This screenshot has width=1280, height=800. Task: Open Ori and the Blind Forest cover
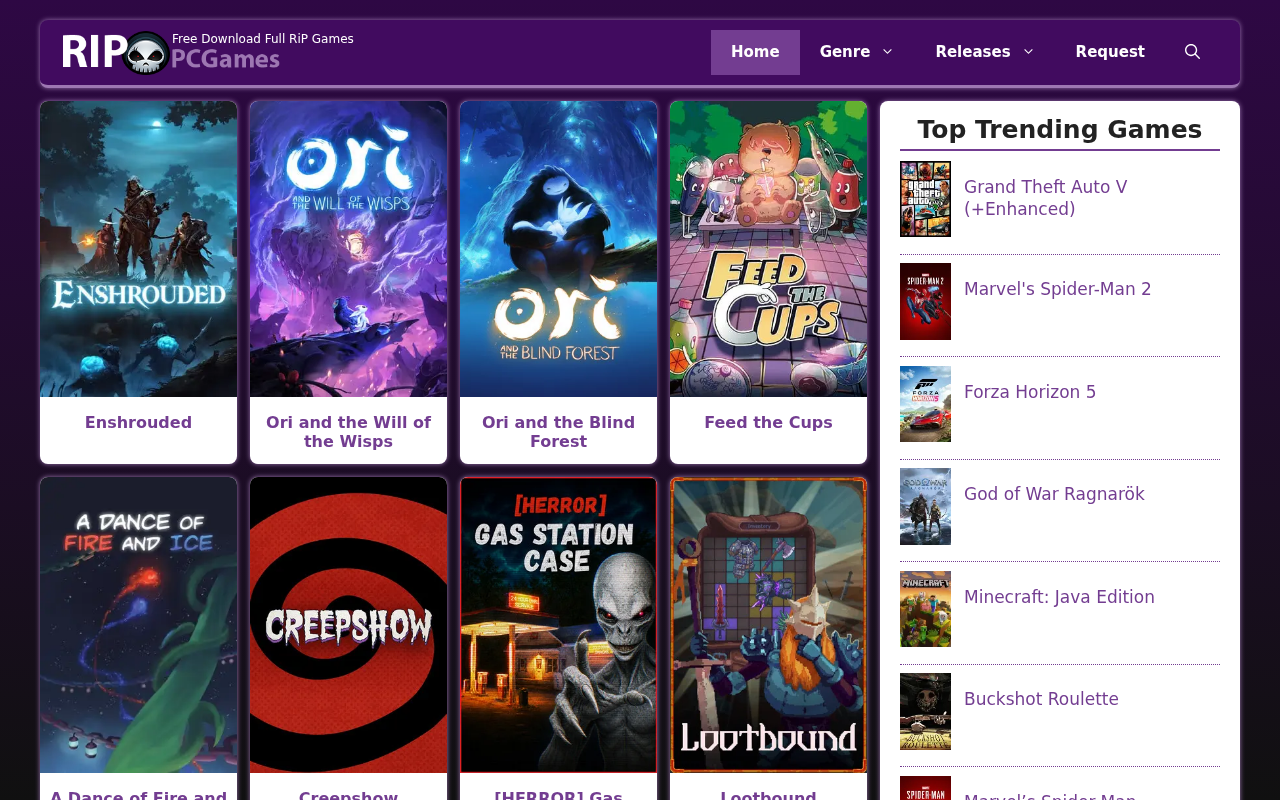[x=559, y=249]
